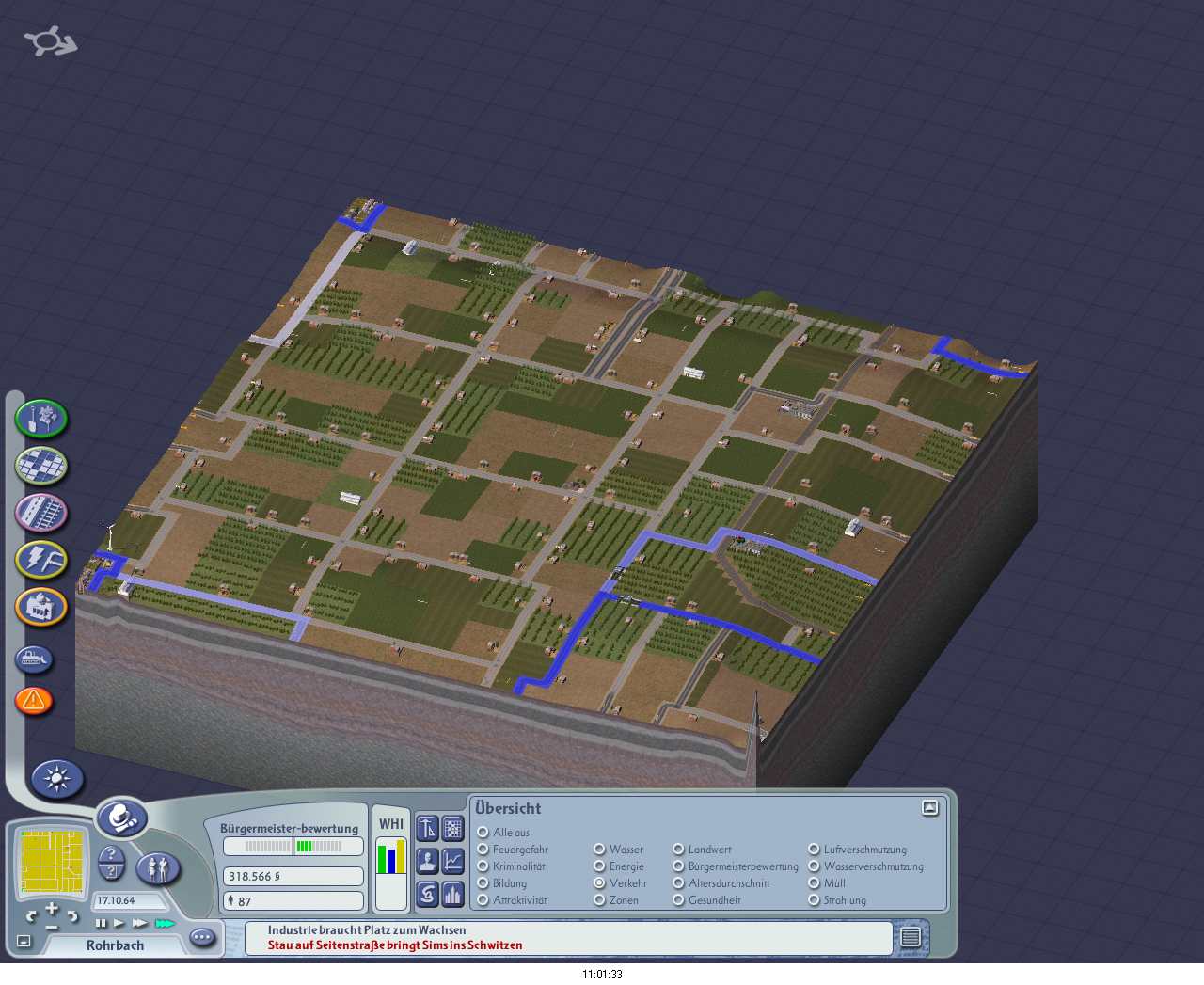Open the data views map icon
Image resolution: width=1204 pixels, height=985 pixels.
pos(453,828)
